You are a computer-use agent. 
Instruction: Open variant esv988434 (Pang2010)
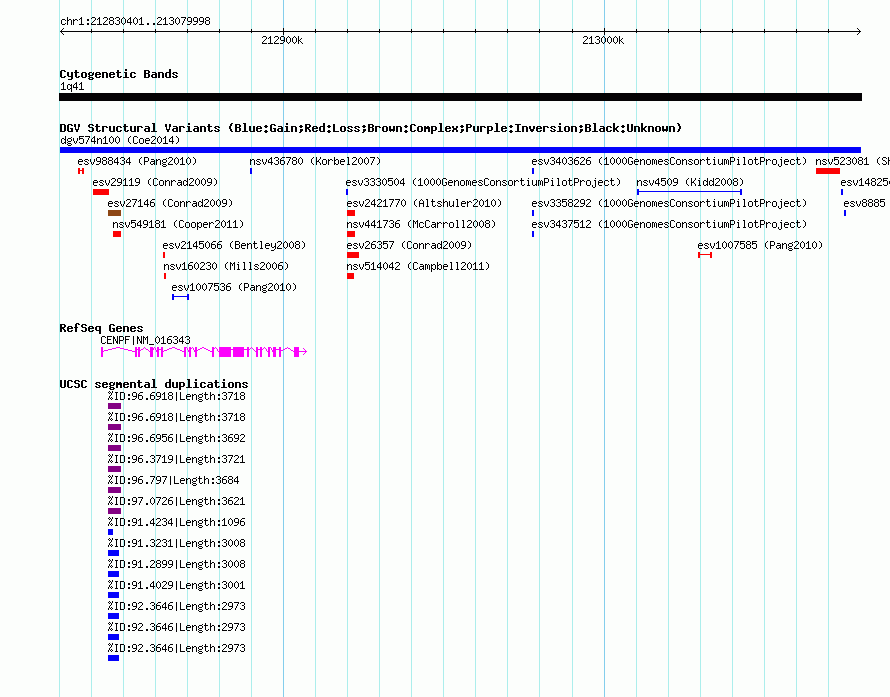point(137,161)
